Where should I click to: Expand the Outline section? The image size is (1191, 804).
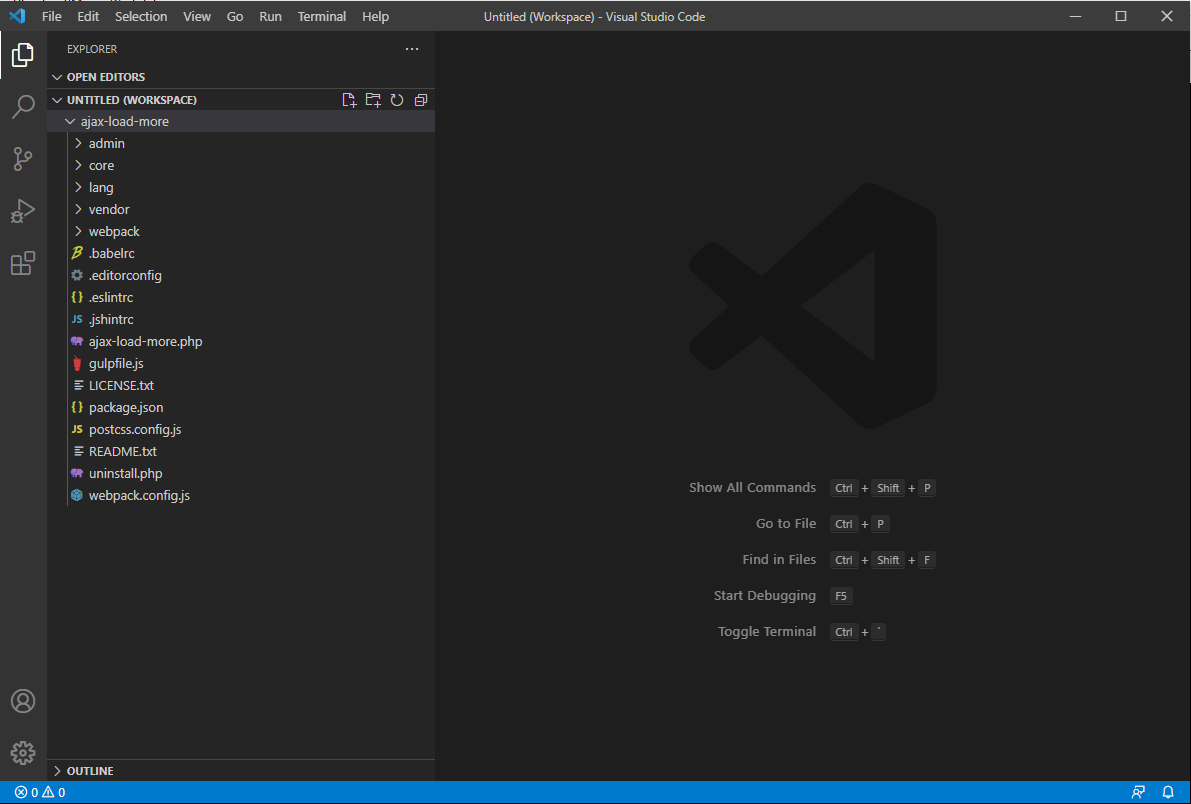(89, 771)
